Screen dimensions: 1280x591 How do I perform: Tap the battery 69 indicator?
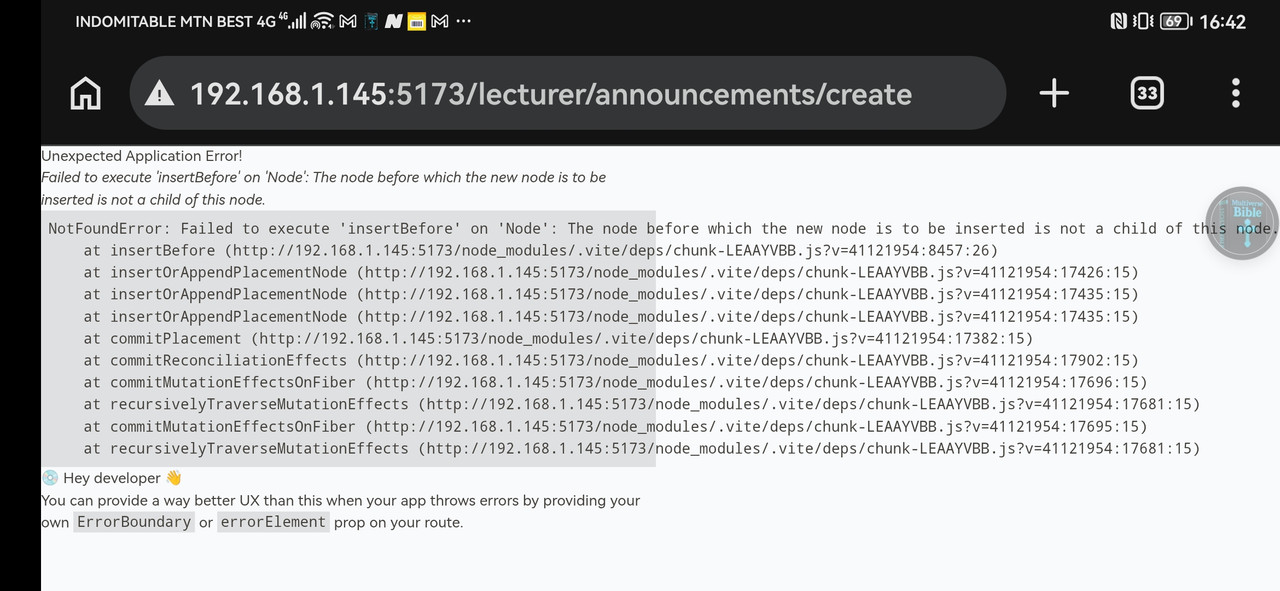tap(1175, 21)
